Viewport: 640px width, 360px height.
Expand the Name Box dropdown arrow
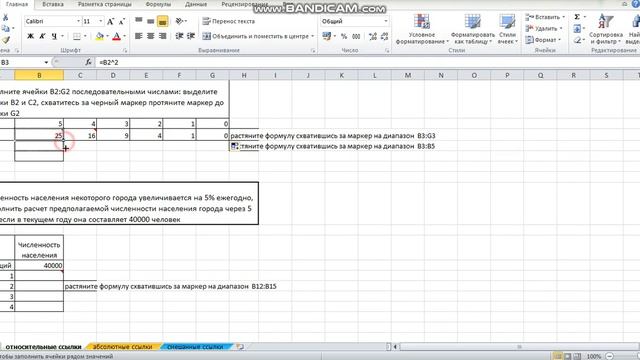tap(46, 62)
